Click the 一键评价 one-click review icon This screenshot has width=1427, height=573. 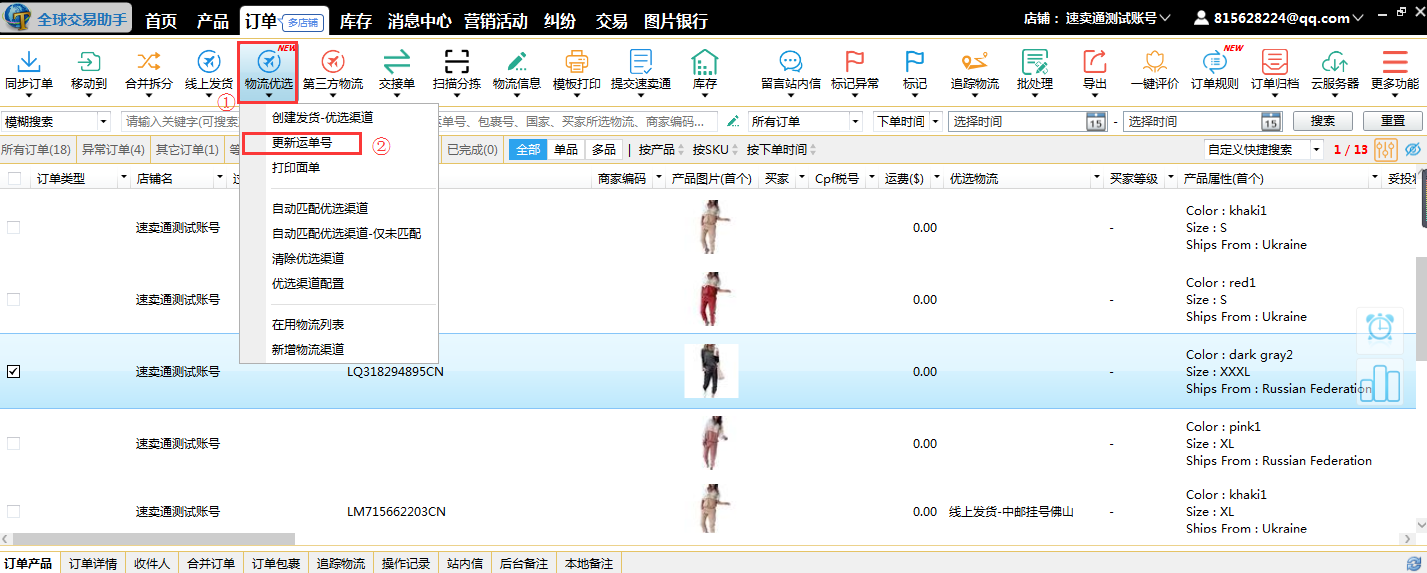tap(1155, 61)
